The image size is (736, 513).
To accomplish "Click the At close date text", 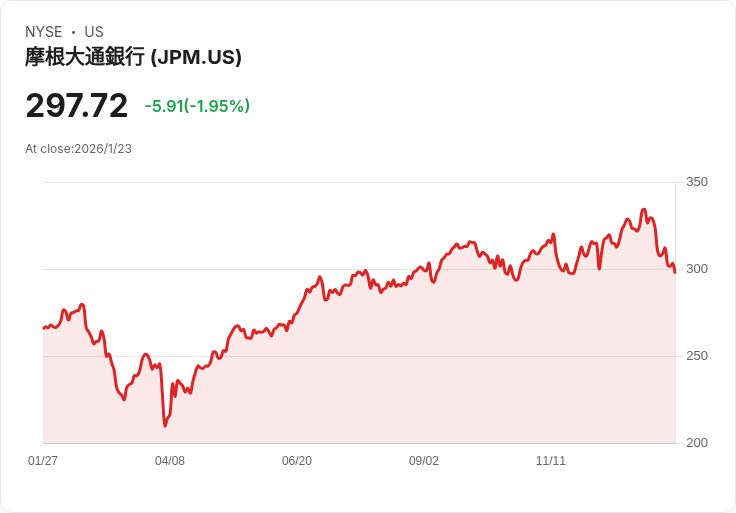I will click(78, 149).
